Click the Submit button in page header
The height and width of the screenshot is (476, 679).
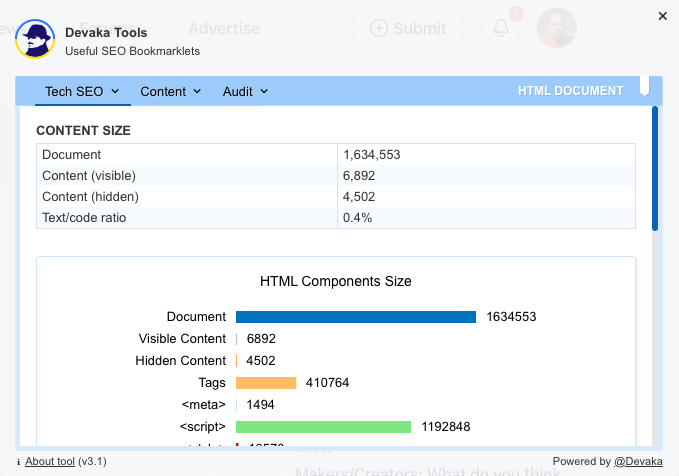pos(408,28)
